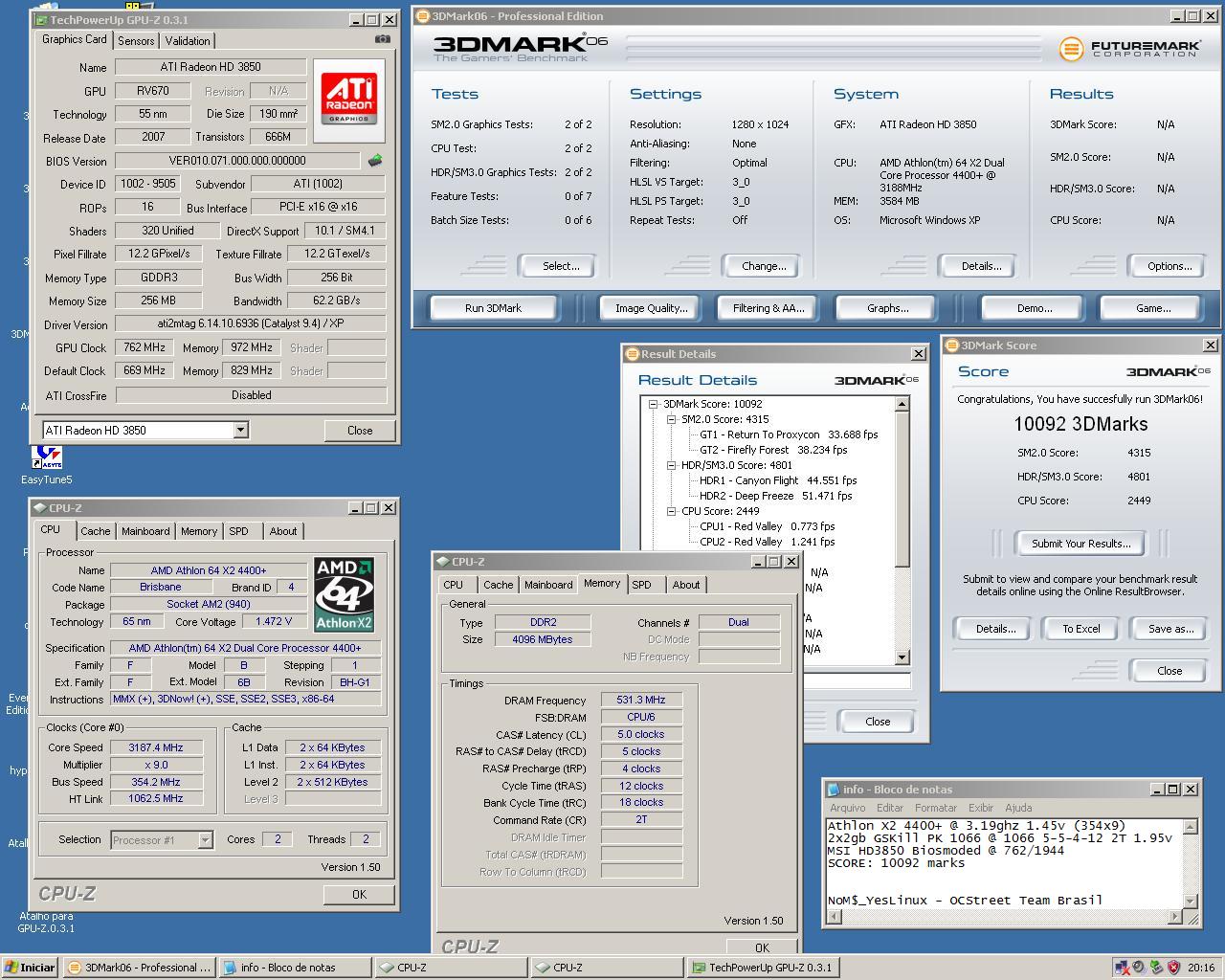Collapse the SM2.0 Score tree node
The image size is (1225, 980).
(x=672, y=419)
